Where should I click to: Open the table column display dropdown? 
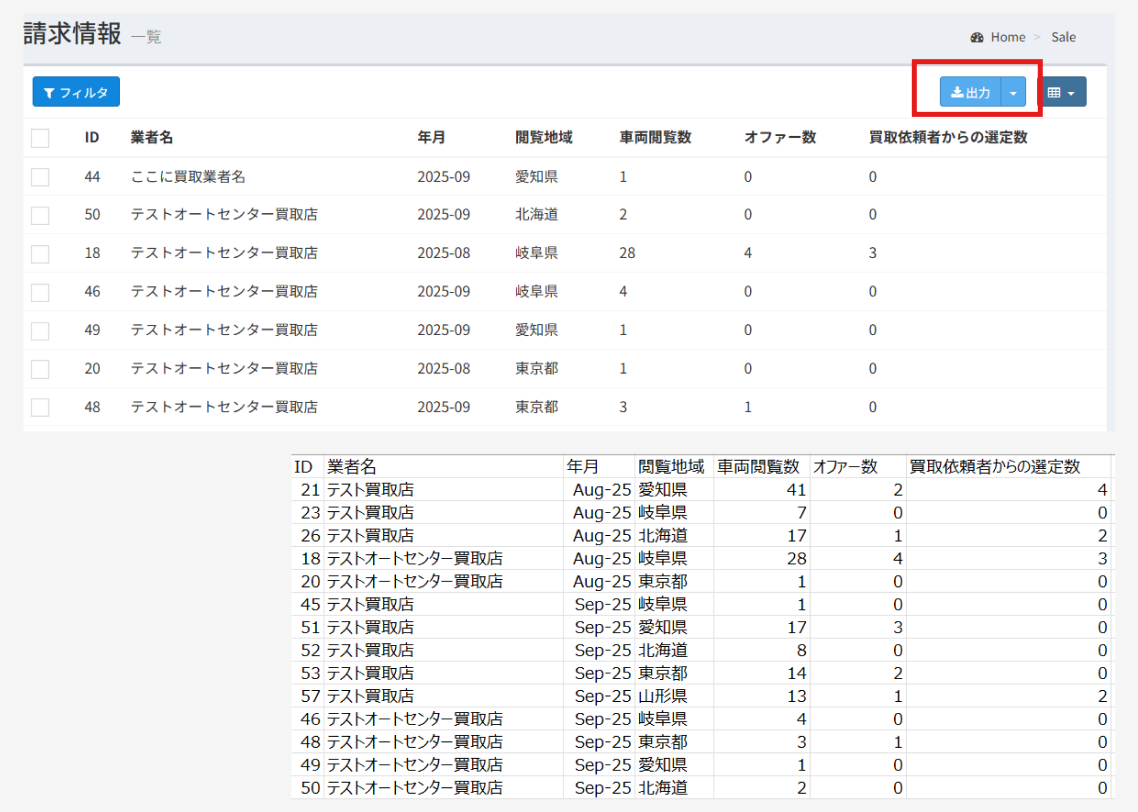(x=1060, y=92)
